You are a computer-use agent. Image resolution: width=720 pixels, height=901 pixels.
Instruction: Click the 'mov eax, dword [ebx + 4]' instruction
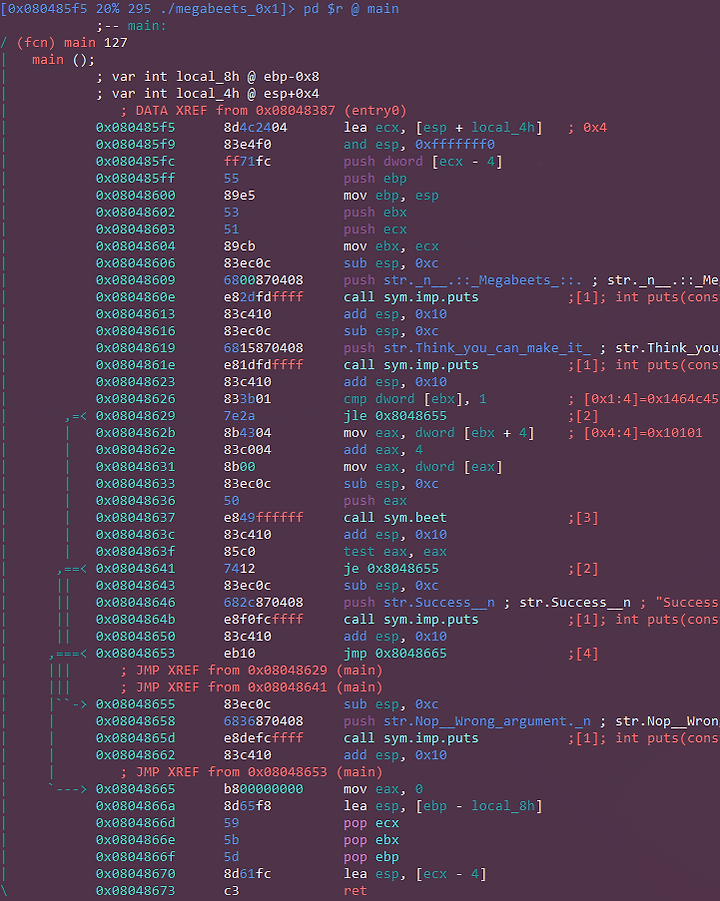[x=439, y=433]
